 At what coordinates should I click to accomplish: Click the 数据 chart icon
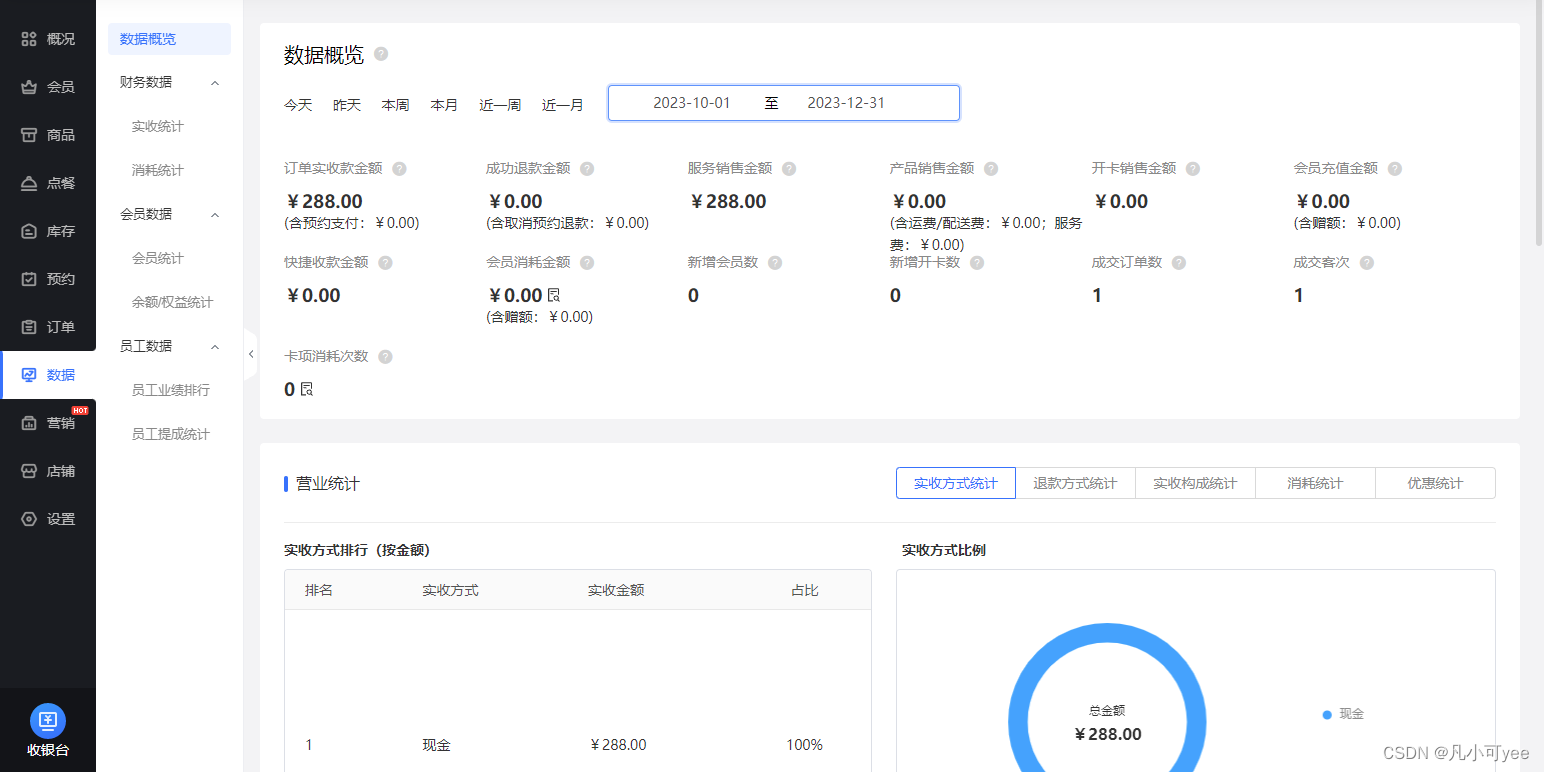pos(29,375)
